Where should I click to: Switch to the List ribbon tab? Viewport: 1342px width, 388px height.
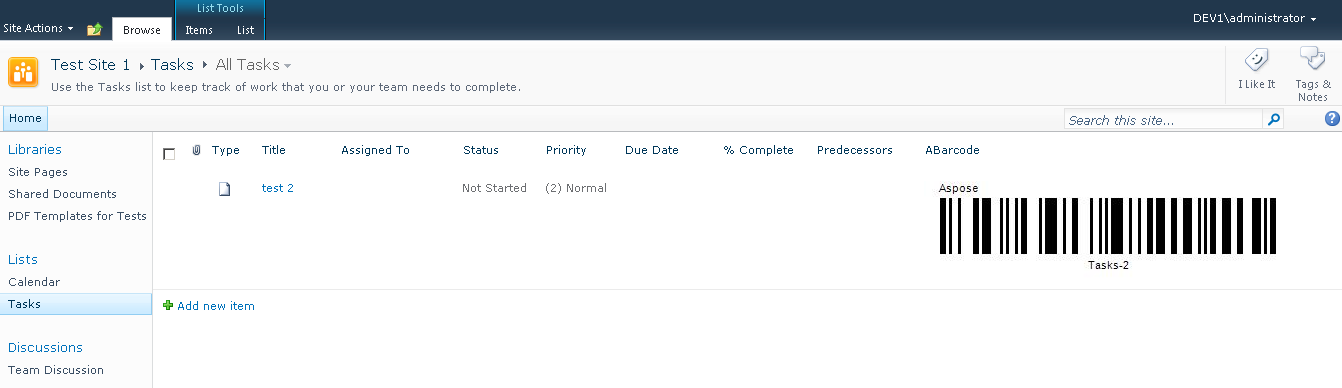[245, 30]
